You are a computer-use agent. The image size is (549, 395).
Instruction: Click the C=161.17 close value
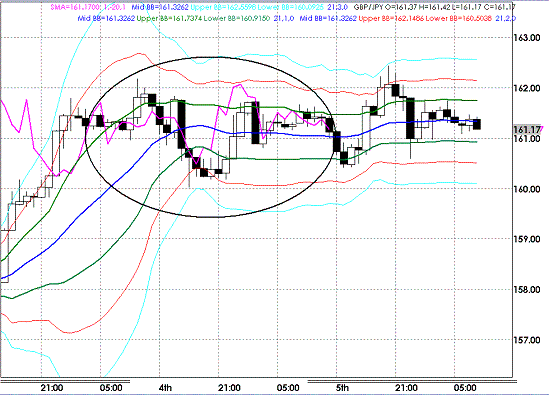[500, 7]
